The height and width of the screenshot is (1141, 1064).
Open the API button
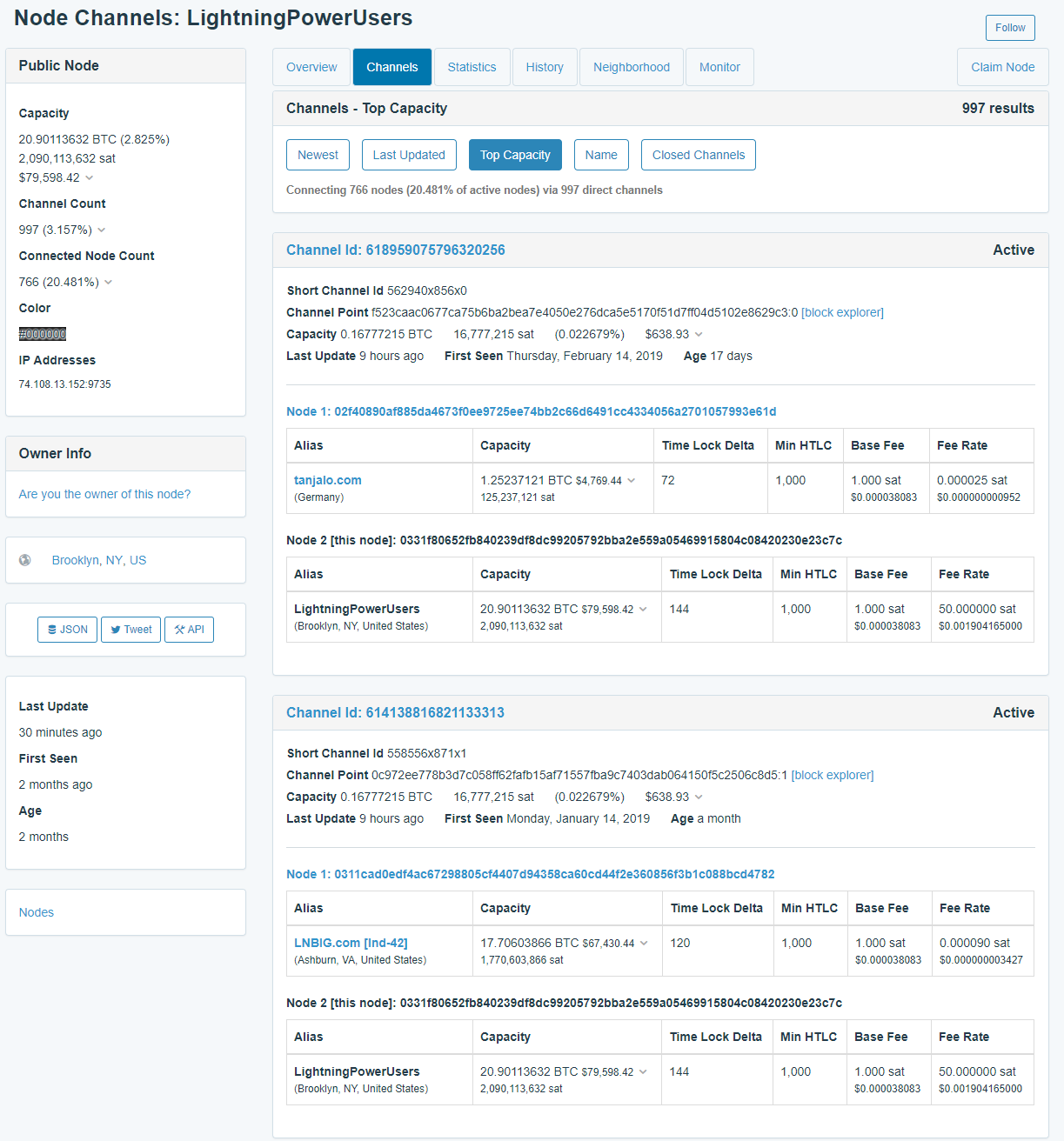189,630
